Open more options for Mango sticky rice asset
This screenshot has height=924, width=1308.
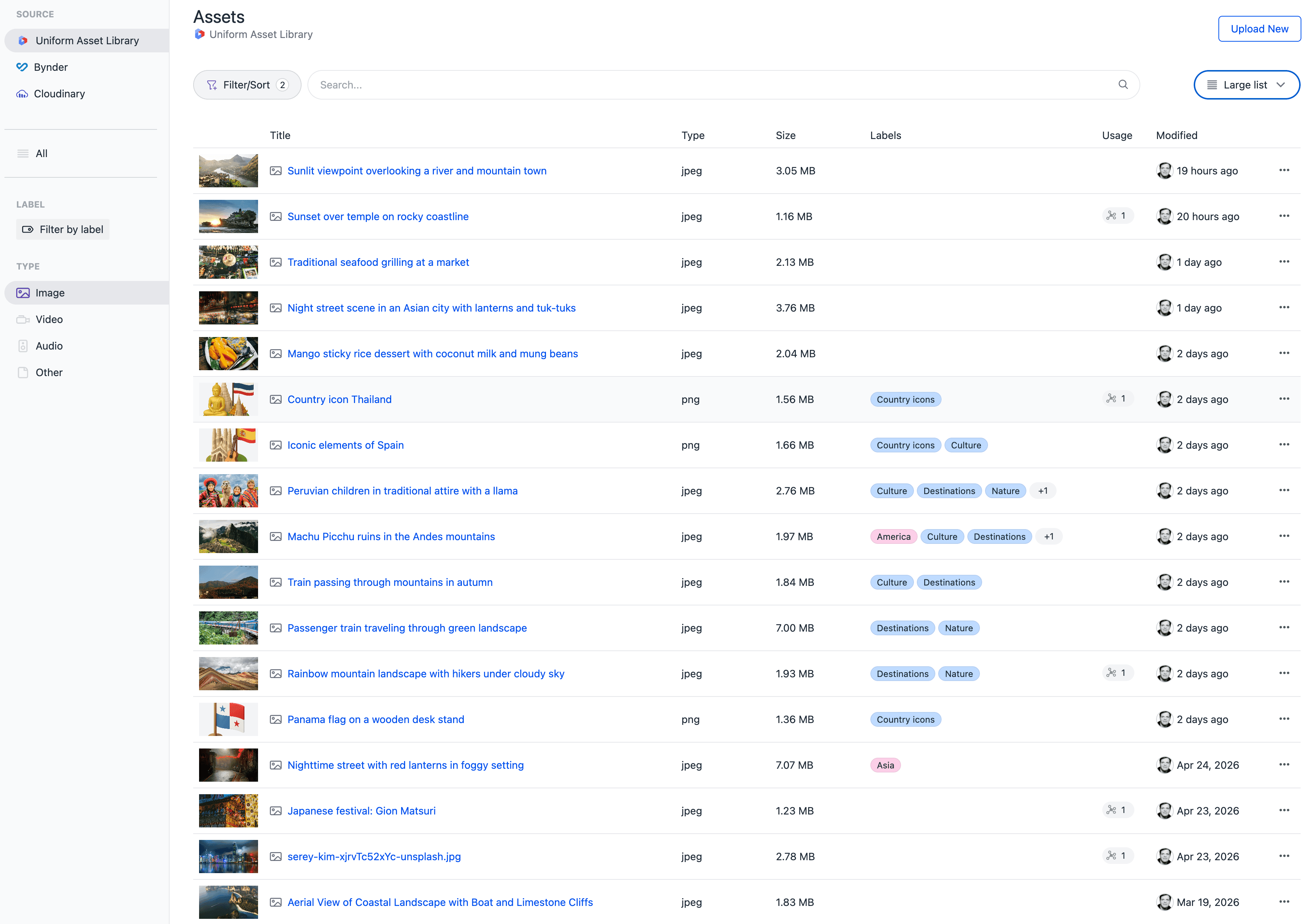(x=1284, y=353)
